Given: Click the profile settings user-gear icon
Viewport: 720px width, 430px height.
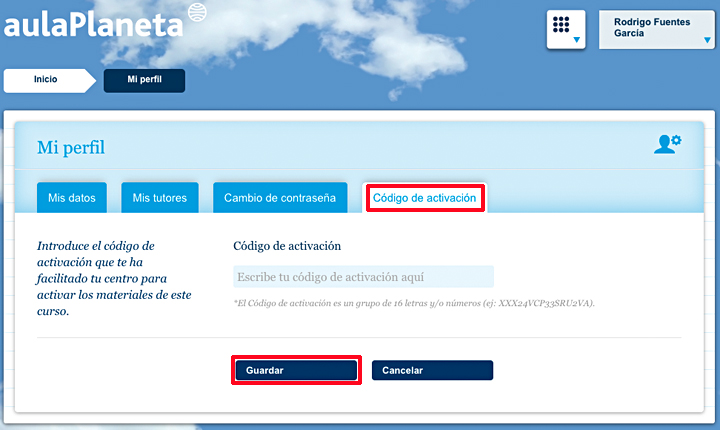Looking at the screenshot, I should [667, 144].
